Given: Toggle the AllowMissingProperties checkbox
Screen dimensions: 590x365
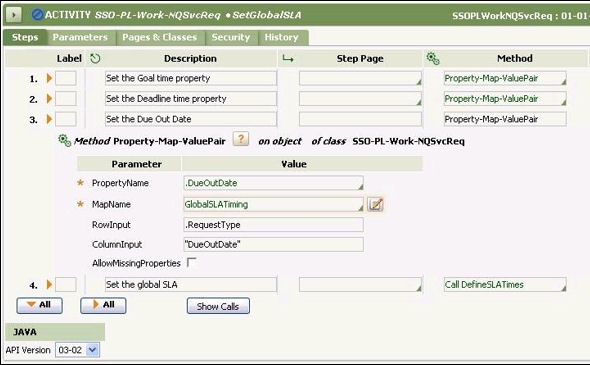Looking at the screenshot, I should (192, 262).
